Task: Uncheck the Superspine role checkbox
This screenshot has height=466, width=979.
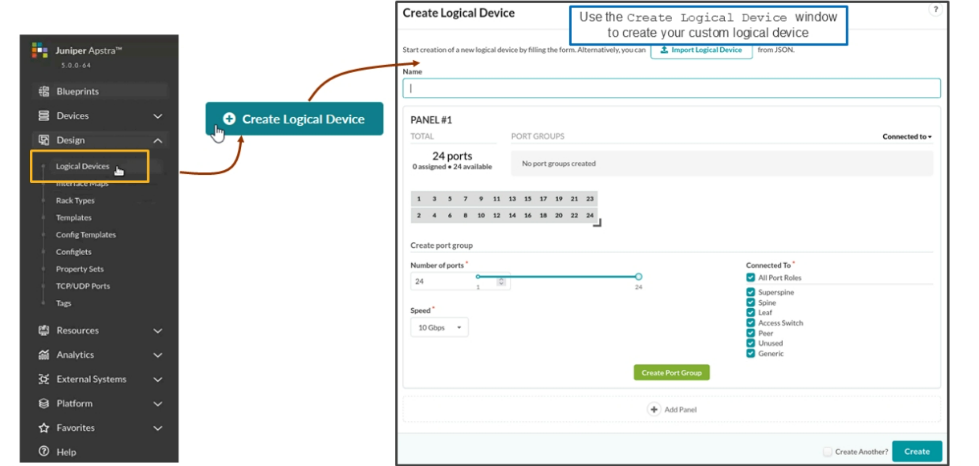Action: point(750,292)
